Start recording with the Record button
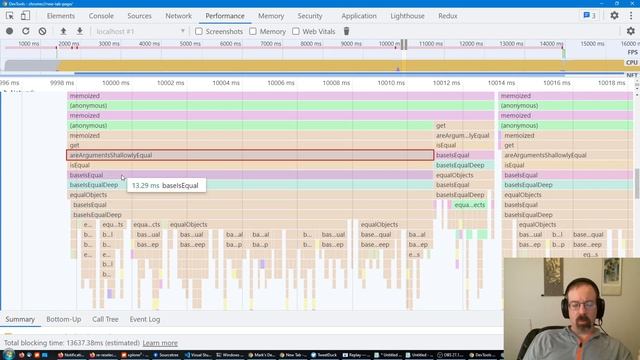The width and height of the screenshot is (640, 360). coord(9,31)
